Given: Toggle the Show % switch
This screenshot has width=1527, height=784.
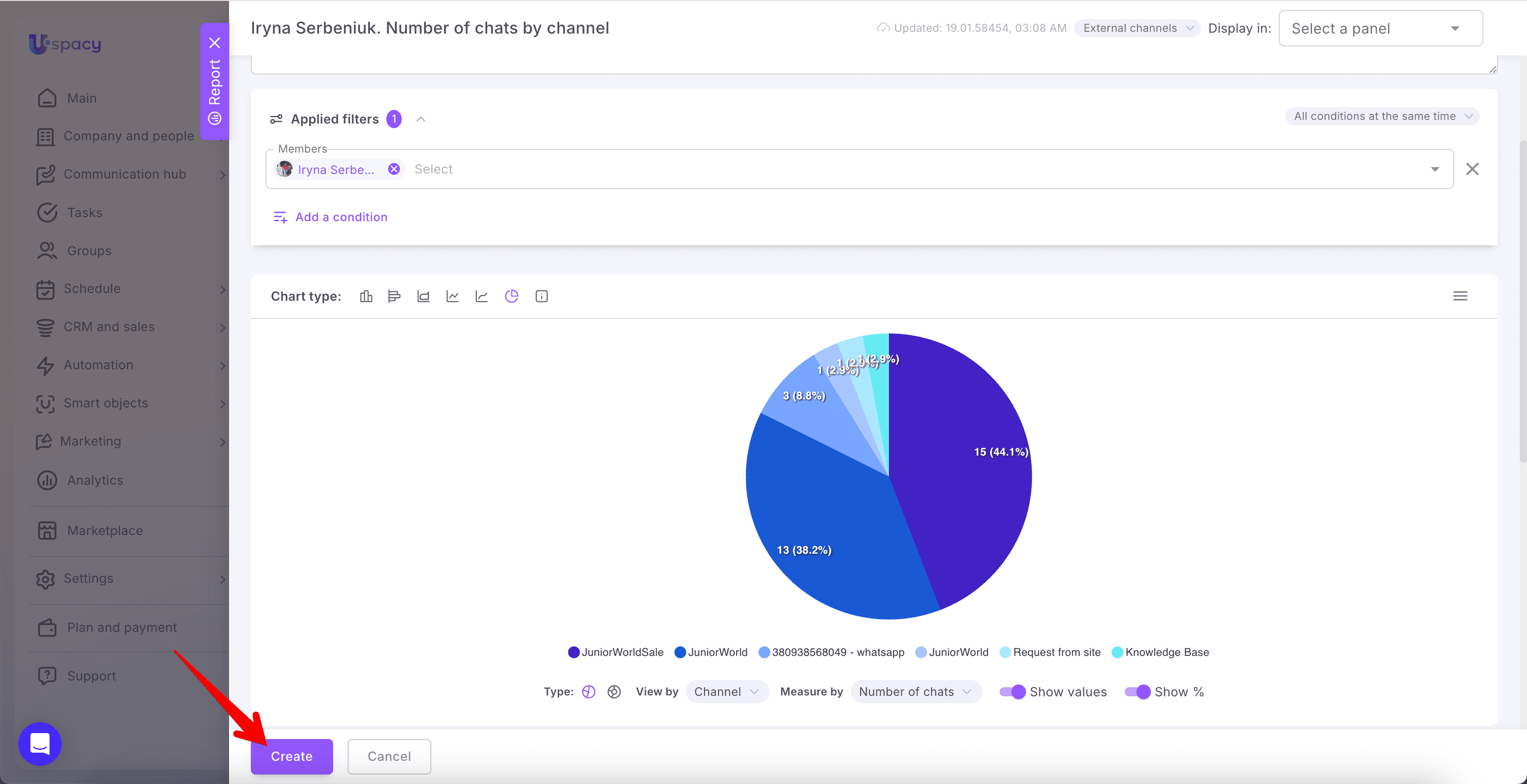Looking at the screenshot, I should pos(1137,691).
